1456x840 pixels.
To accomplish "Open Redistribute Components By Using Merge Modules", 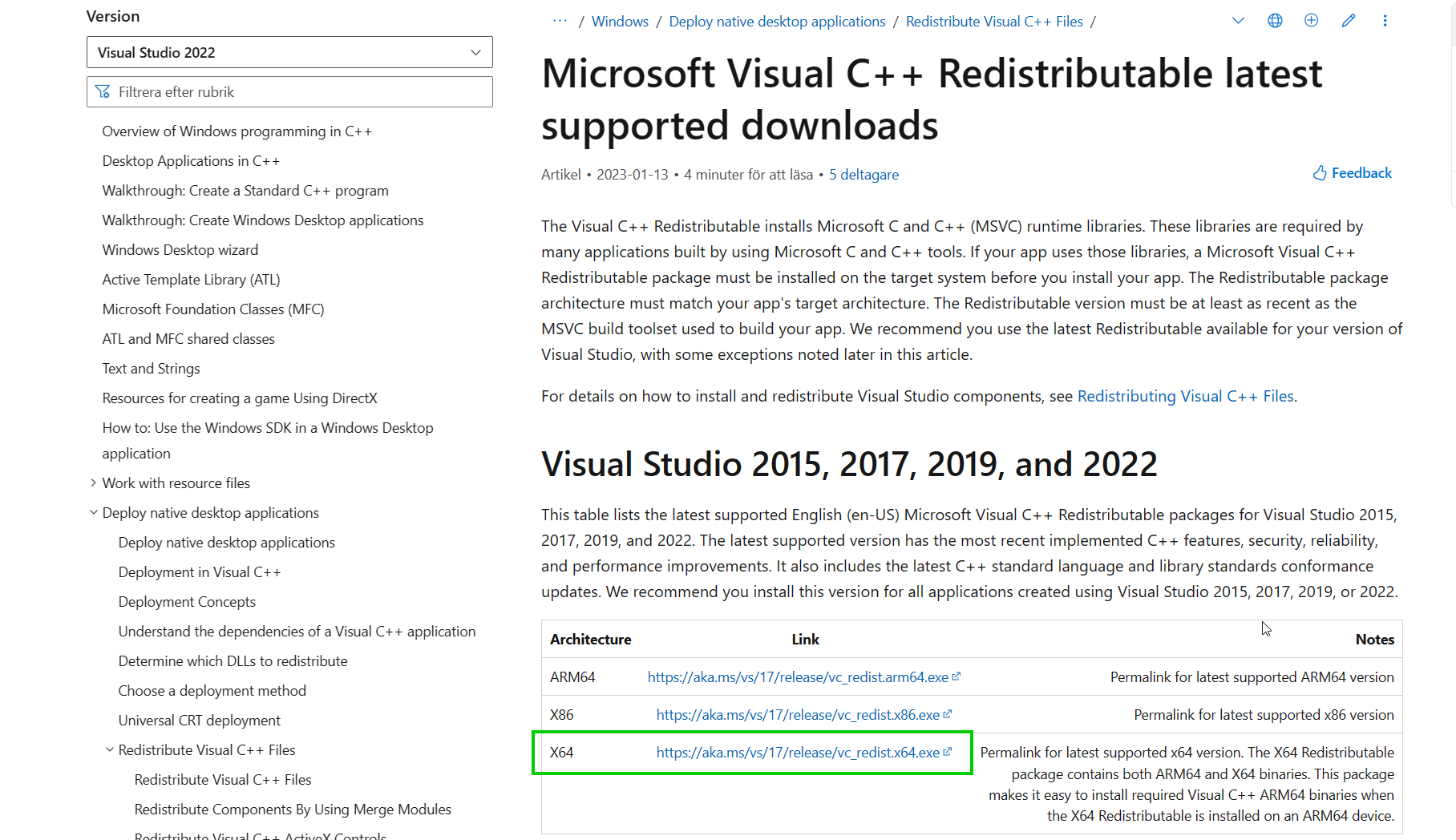I will click(293, 810).
